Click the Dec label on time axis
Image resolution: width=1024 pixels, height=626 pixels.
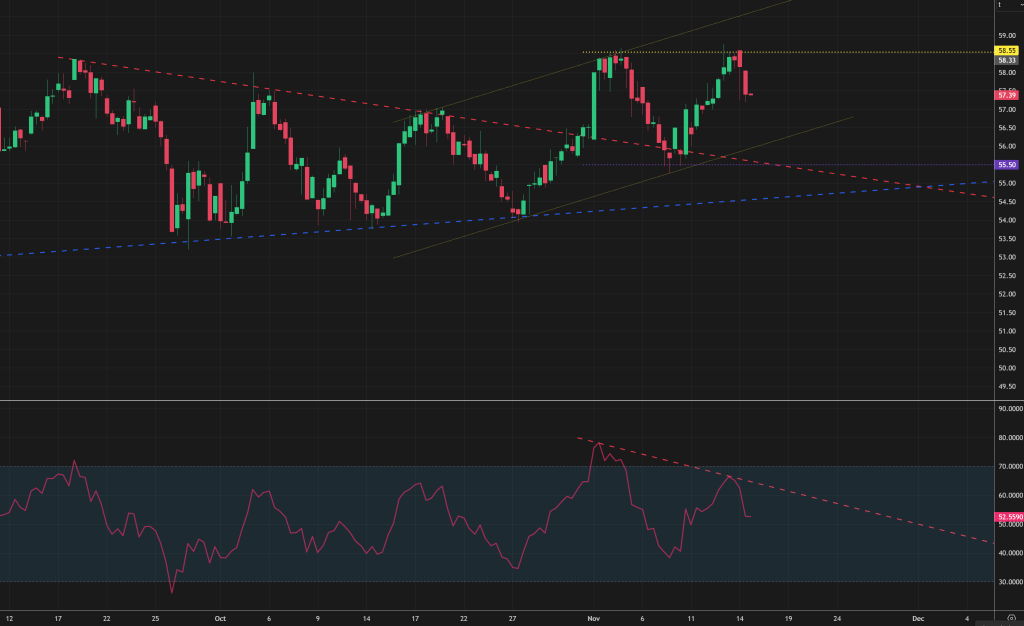click(x=918, y=618)
